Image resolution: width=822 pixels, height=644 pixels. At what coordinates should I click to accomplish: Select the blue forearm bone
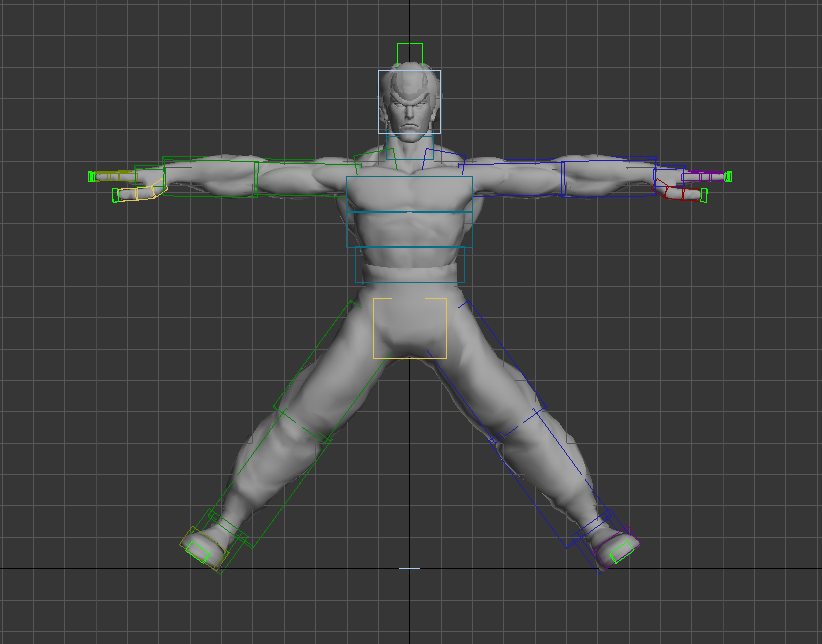pos(609,177)
